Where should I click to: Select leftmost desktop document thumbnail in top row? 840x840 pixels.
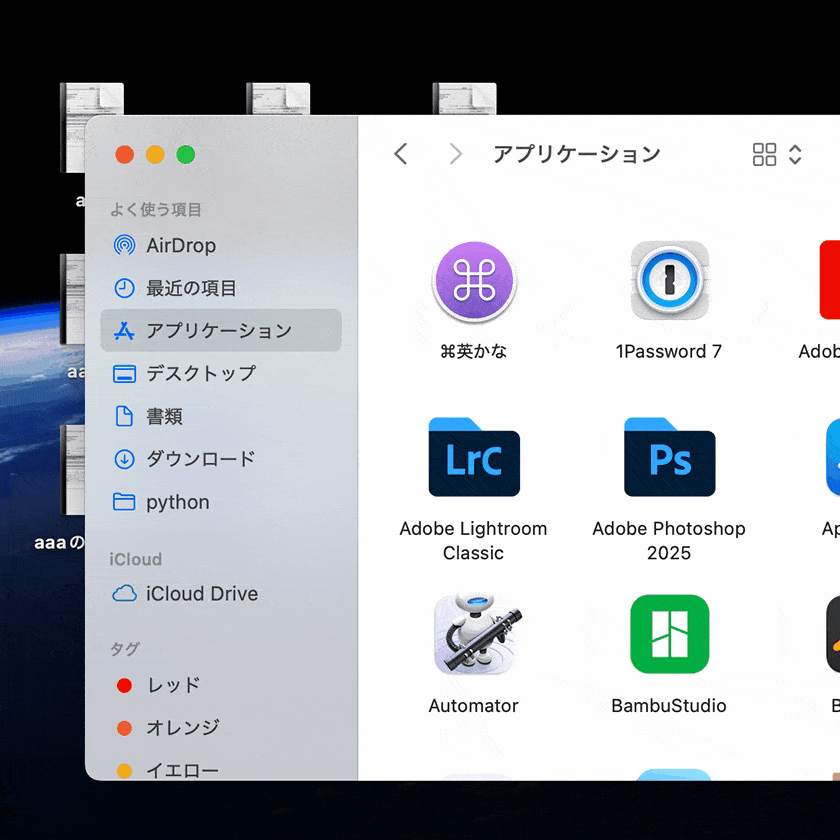tap(92, 128)
